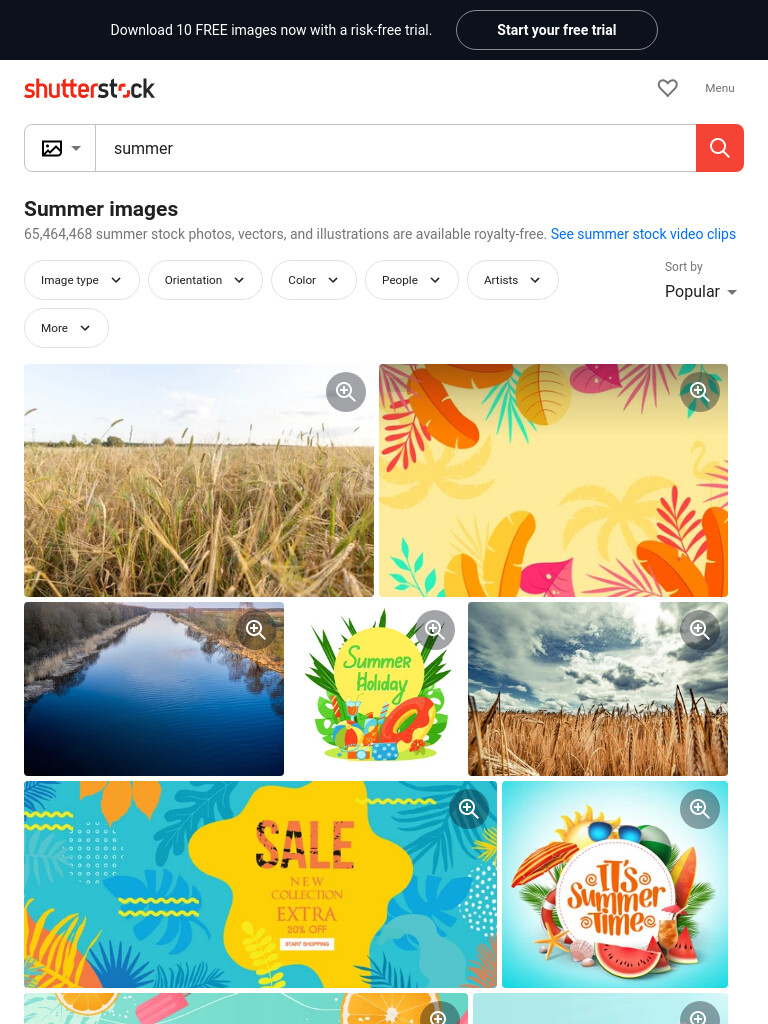The width and height of the screenshot is (768, 1024).
Task: Open the image type selector in search bar
Action: pyautogui.click(x=61, y=148)
